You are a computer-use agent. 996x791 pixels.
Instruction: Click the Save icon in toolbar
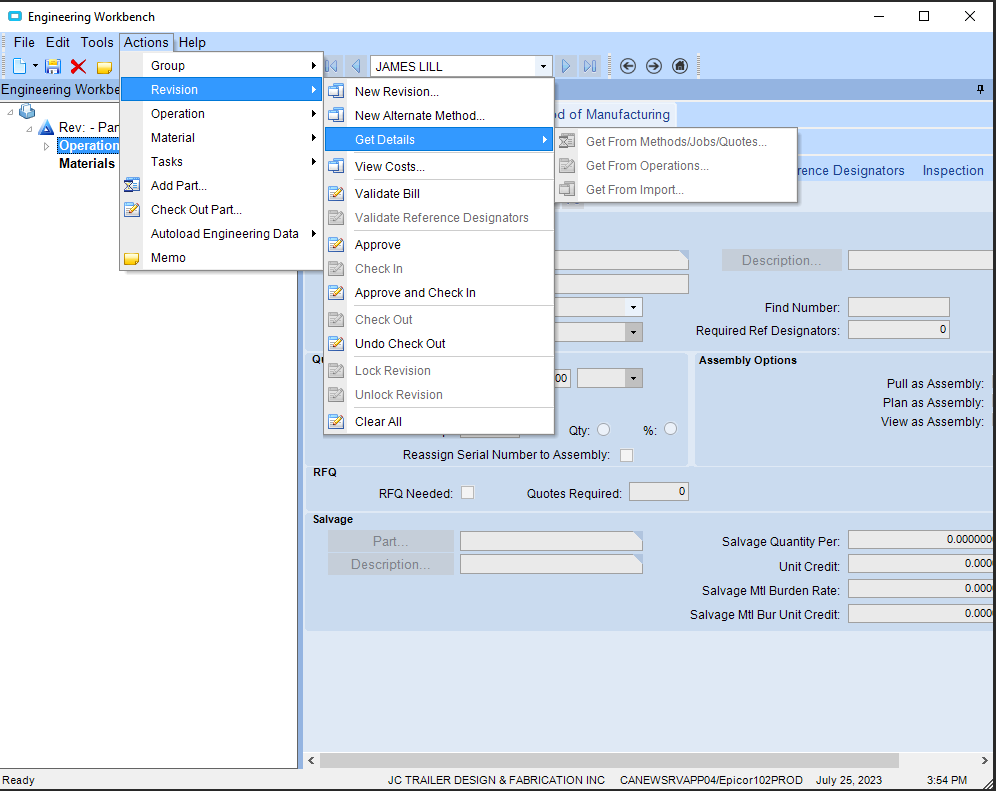coord(53,66)
